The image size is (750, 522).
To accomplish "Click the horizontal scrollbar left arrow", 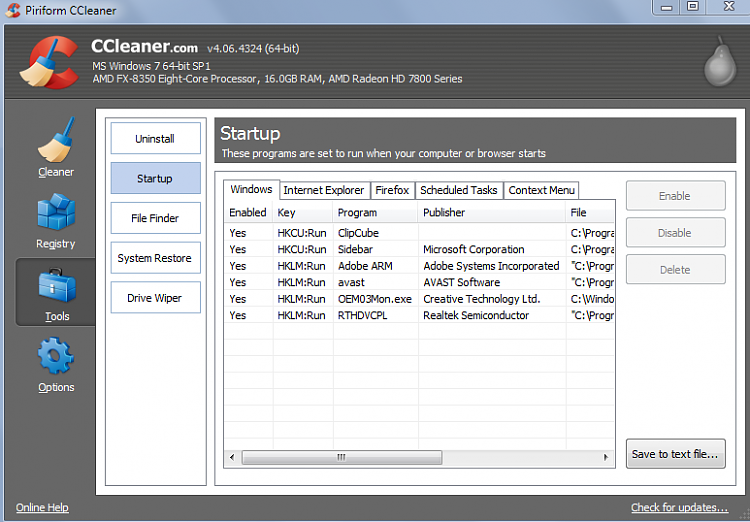I will coord(232,457).
